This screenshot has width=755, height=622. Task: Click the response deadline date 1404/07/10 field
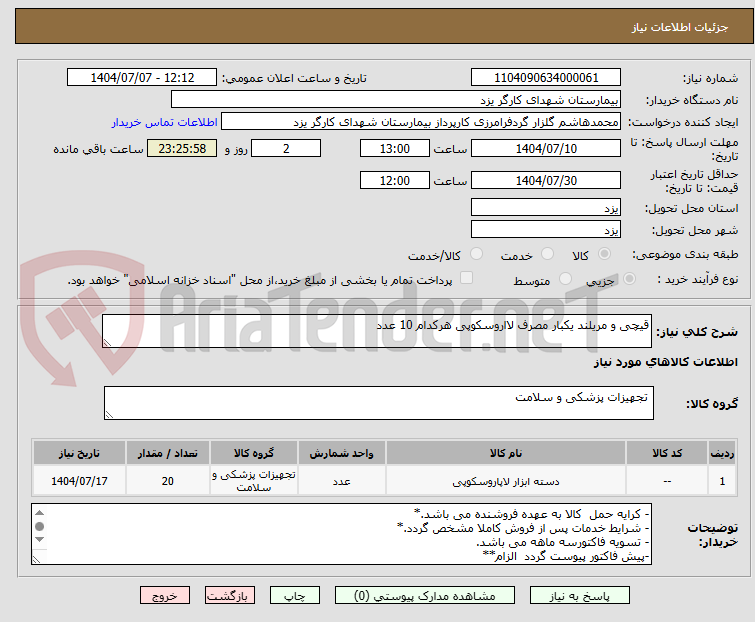(546, 148)
